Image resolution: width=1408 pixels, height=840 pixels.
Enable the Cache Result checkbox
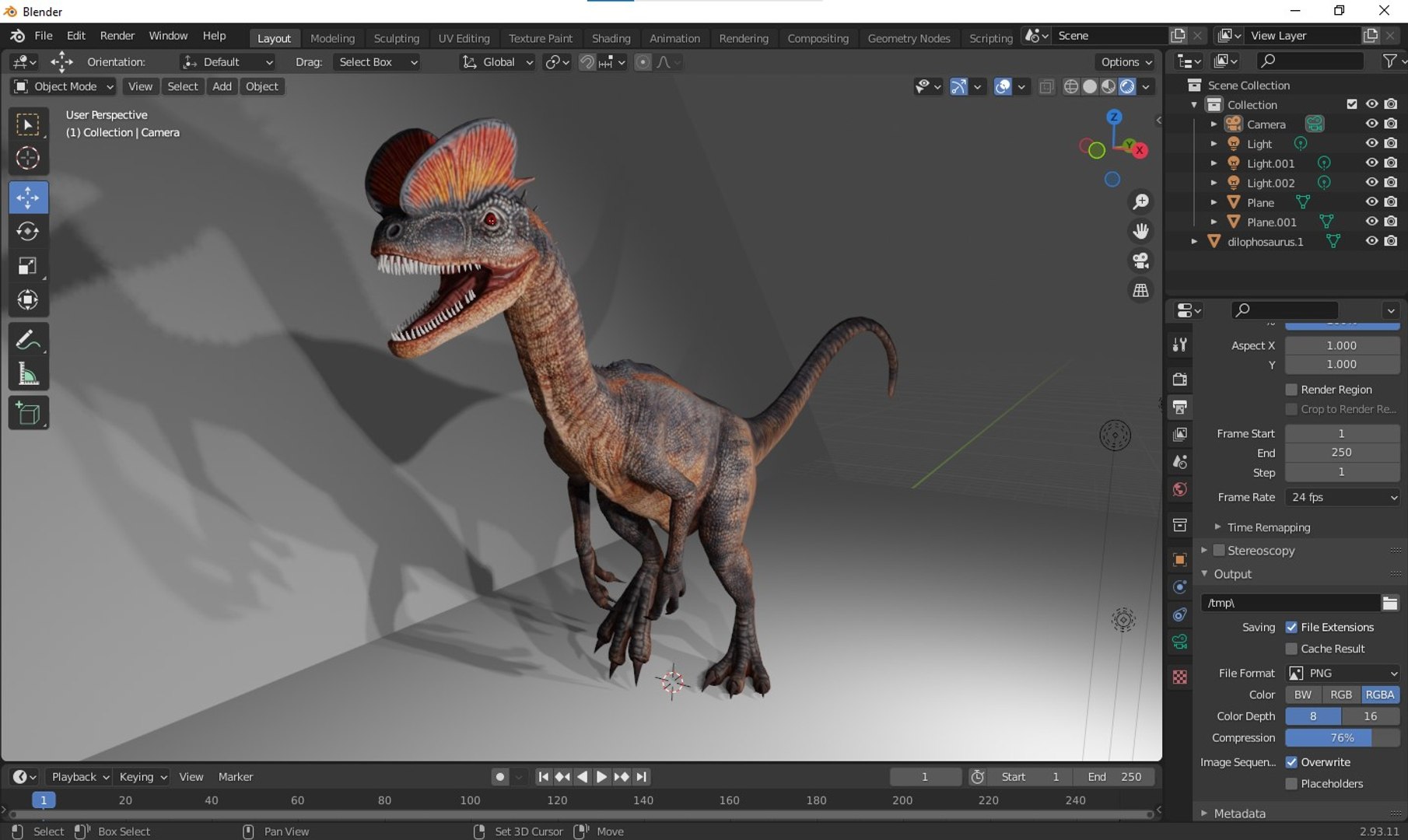(x=1291, y=649)
